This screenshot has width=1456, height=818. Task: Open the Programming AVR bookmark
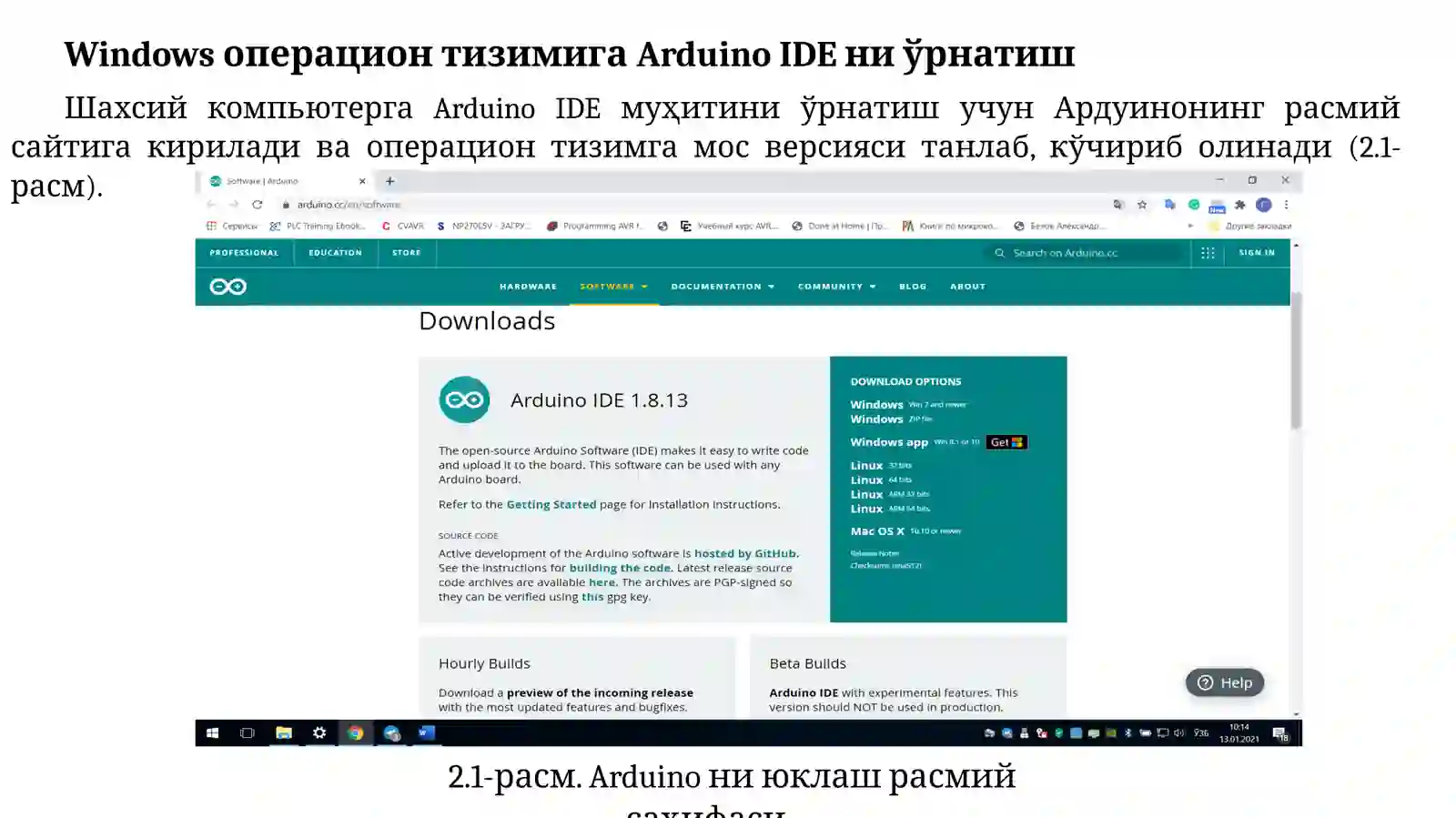tap(595, 226)
